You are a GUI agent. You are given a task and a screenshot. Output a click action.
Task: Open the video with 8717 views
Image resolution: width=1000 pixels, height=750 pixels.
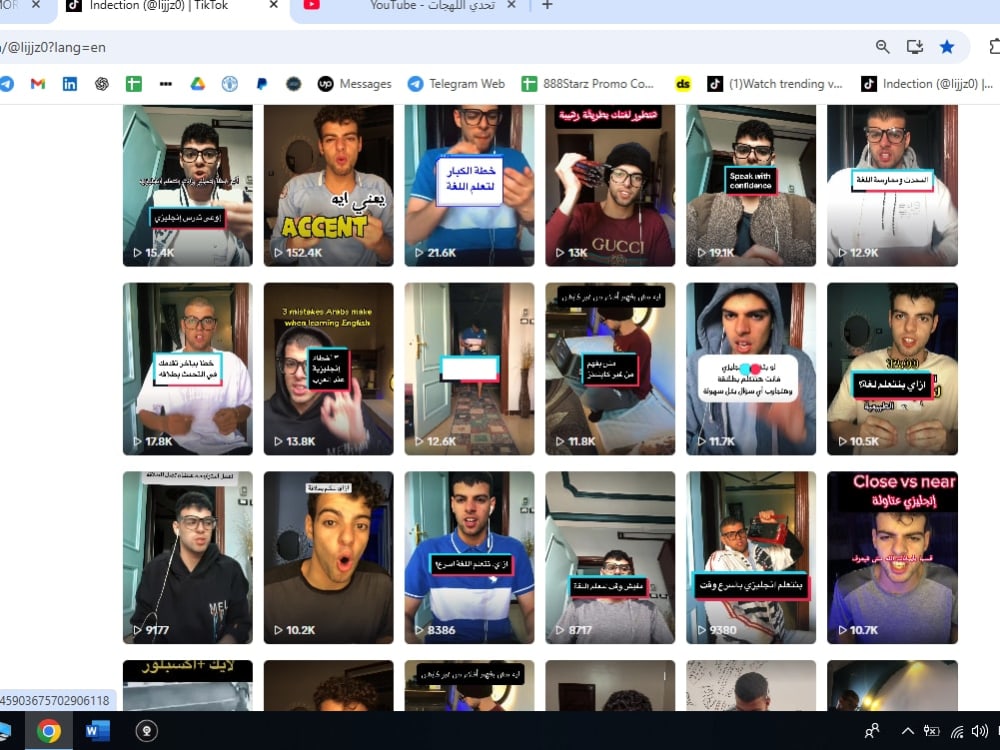pos(610,557)
